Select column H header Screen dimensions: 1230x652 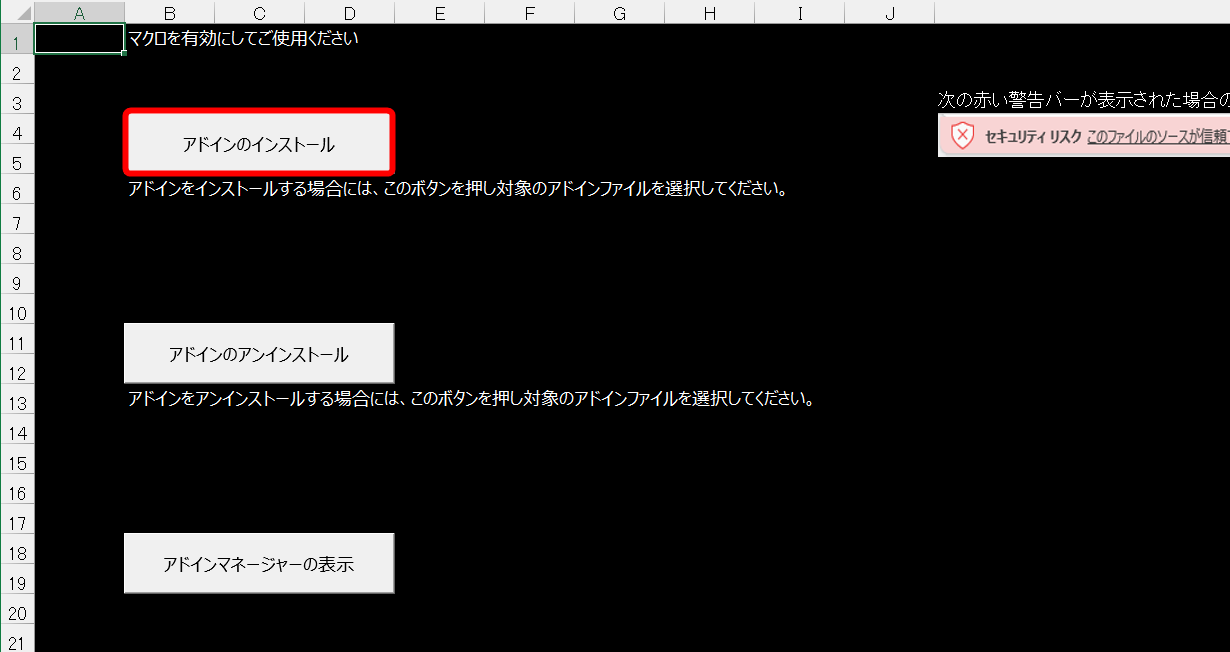(710, 12)
